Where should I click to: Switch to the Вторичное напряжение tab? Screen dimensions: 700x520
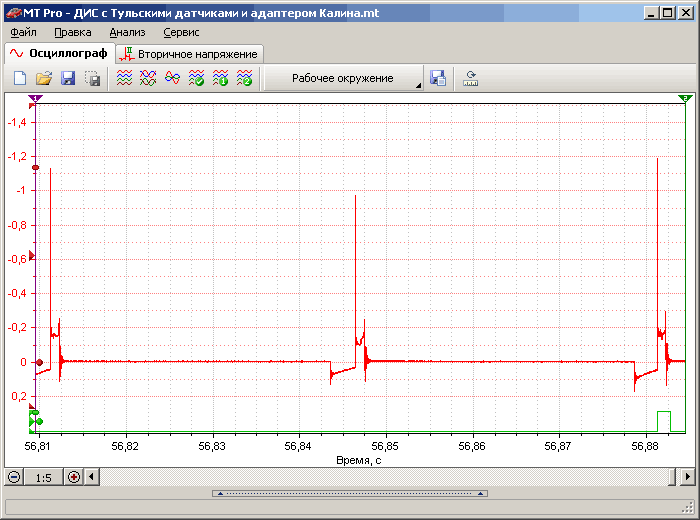tap(190, 53)
